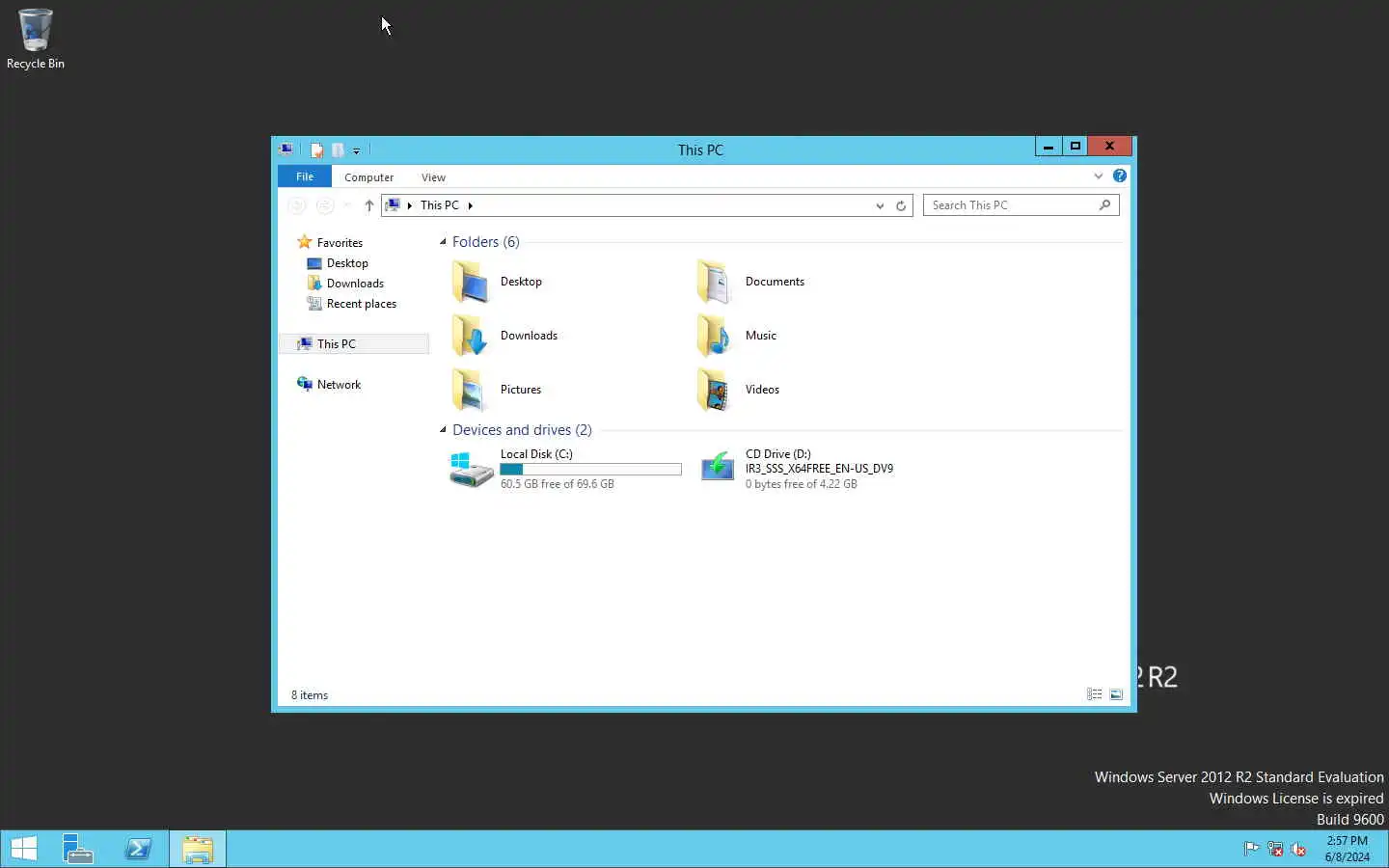Click 0 bytes free of 4.22 GB text
Screen dimensions: 1389x868
point(801,484)
